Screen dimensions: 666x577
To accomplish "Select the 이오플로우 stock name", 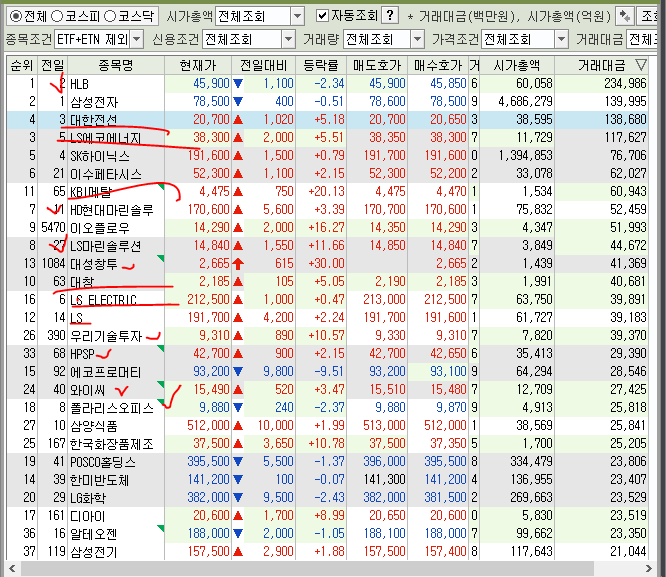I will (x=100, y=228).
